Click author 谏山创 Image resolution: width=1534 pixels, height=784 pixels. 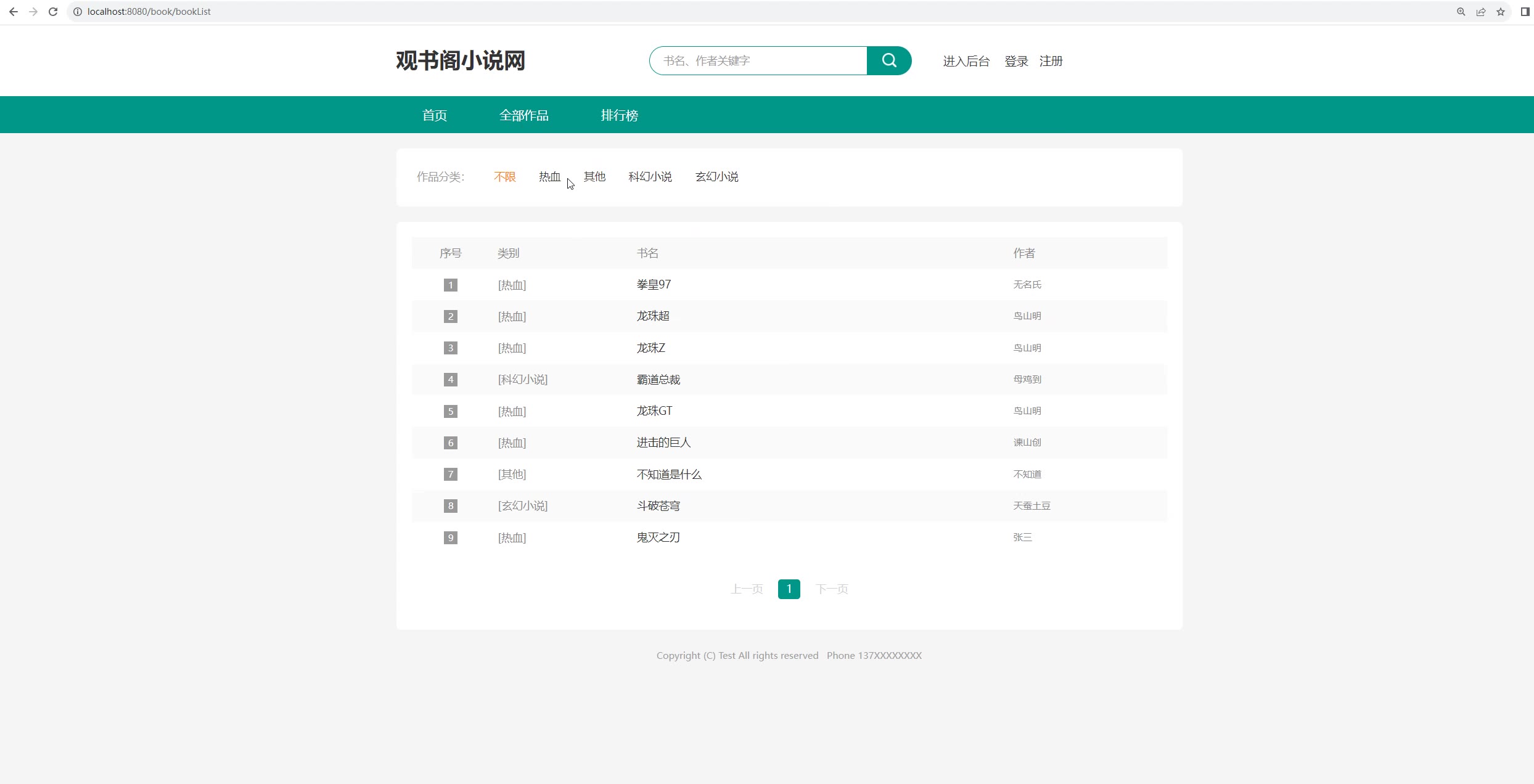pyautogui.click(x=1027, y=443)
